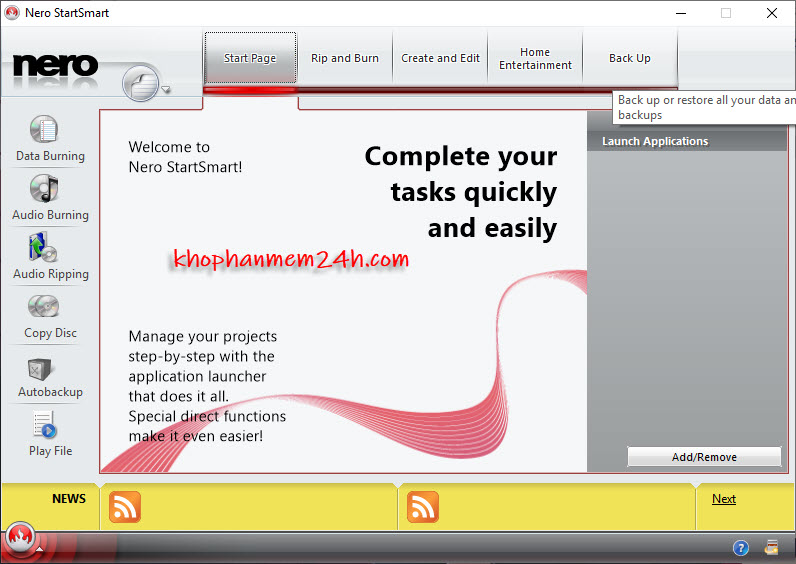Click the Launch Applications panel header
Screen dimensions: 796x564
point(686,141)
